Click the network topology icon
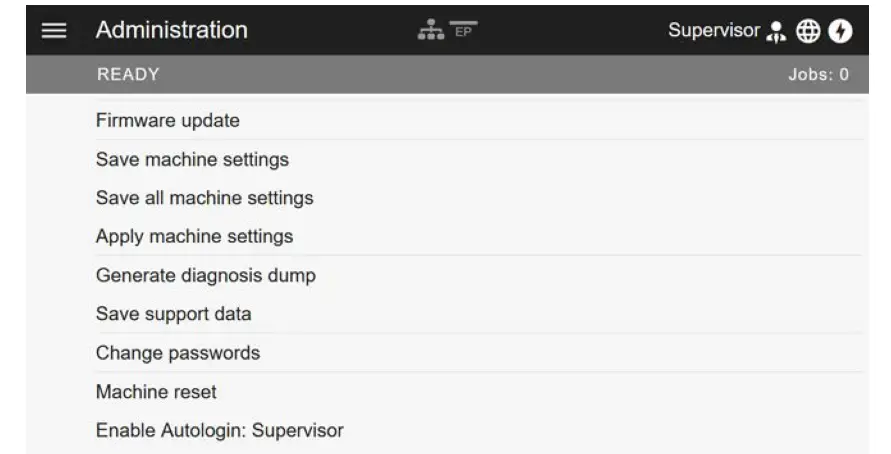 [431, 31]
